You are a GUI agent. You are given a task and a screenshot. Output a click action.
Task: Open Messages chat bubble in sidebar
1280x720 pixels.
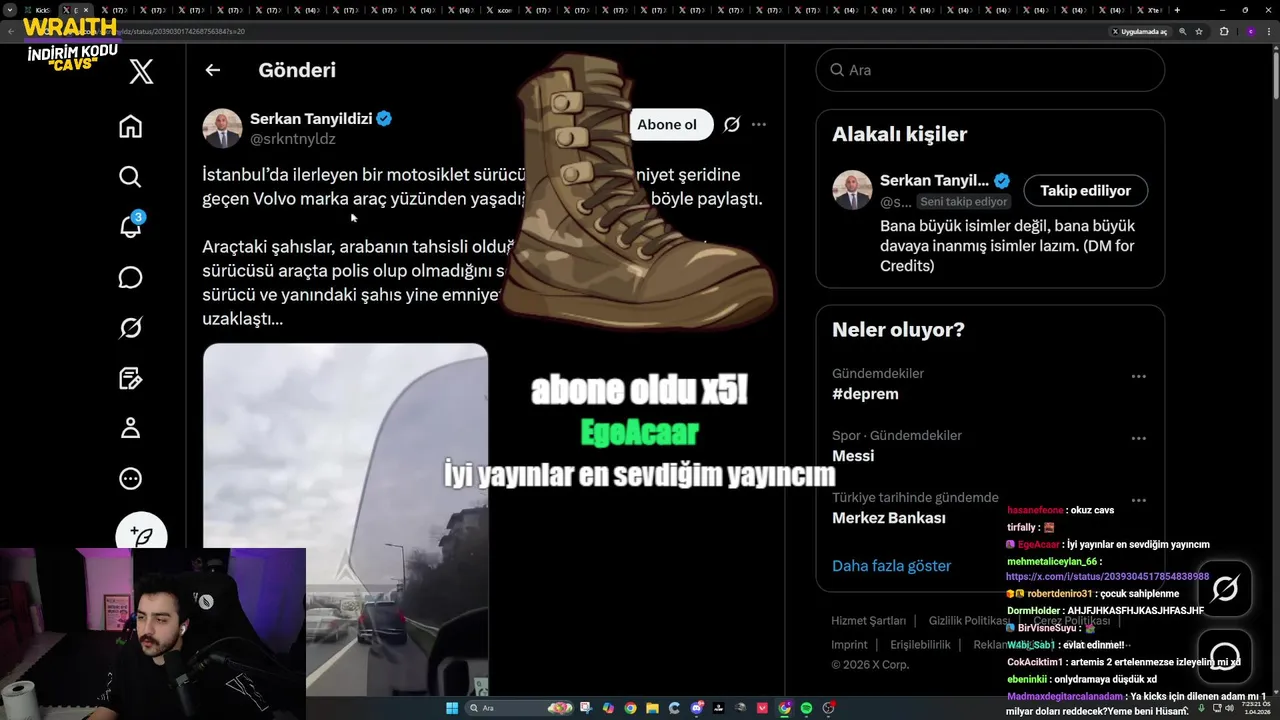[x=130, y=277]
